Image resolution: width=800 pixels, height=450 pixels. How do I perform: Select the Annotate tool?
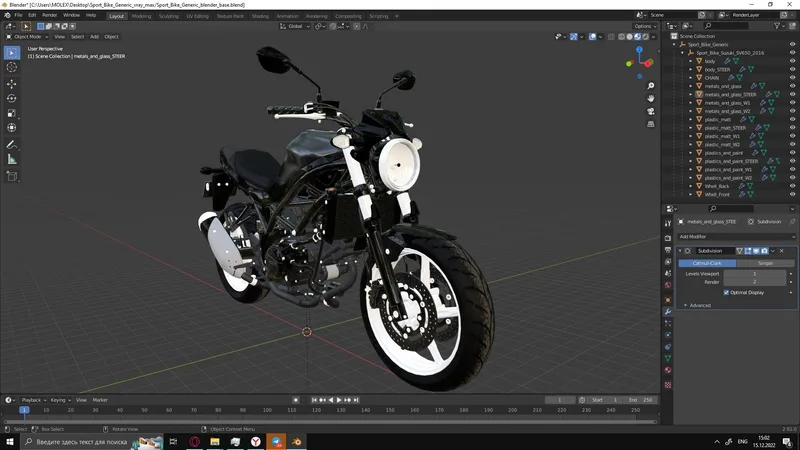click(x=12, y=145)
